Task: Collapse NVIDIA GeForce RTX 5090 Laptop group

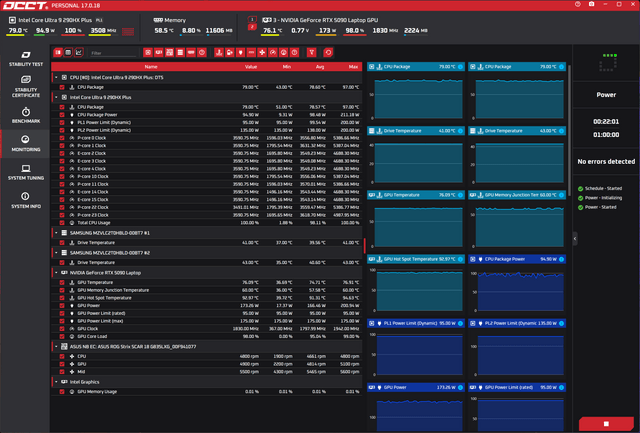Action: click(x=56, y=273)
